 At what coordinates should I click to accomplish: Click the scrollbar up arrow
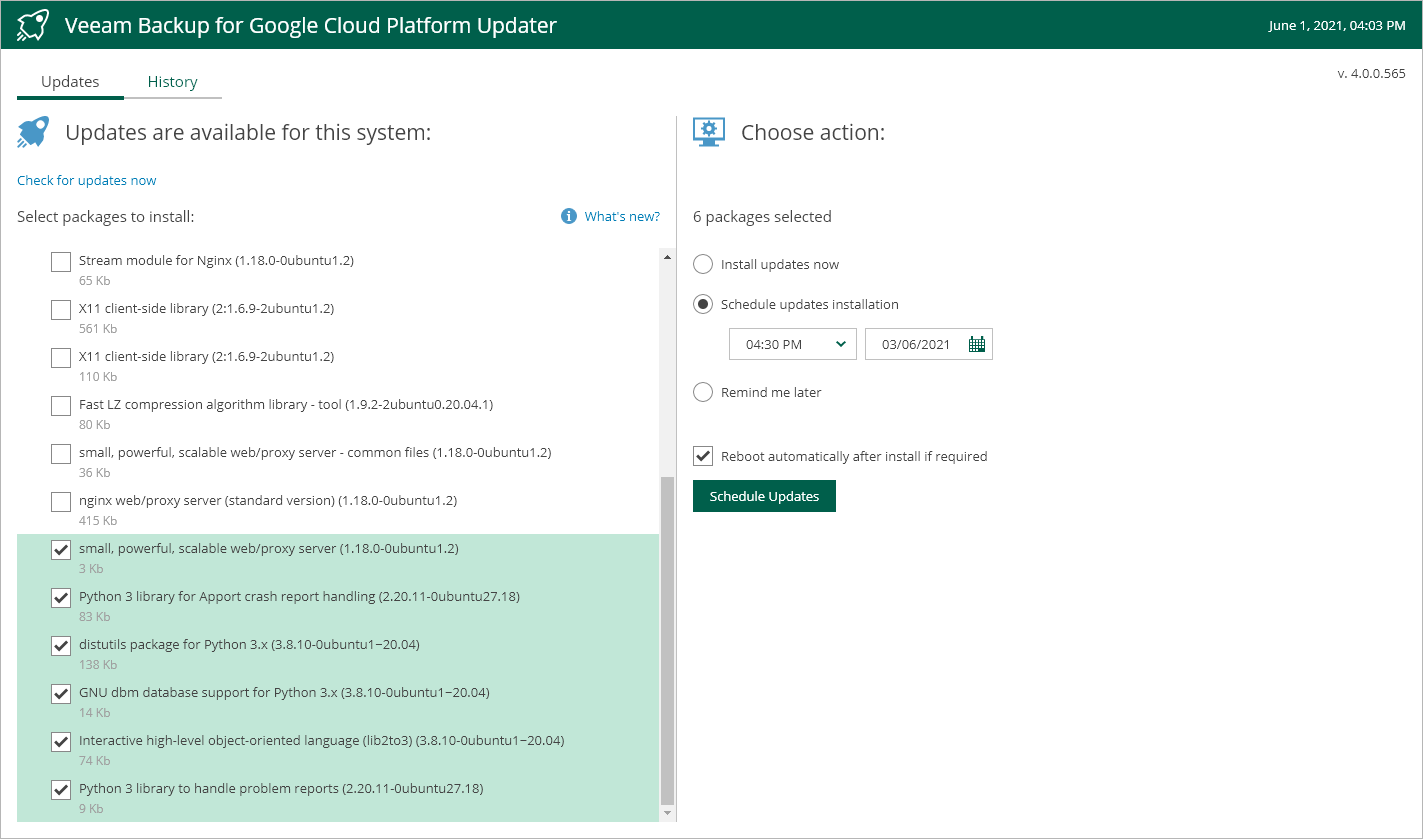[x=668, y=256]
